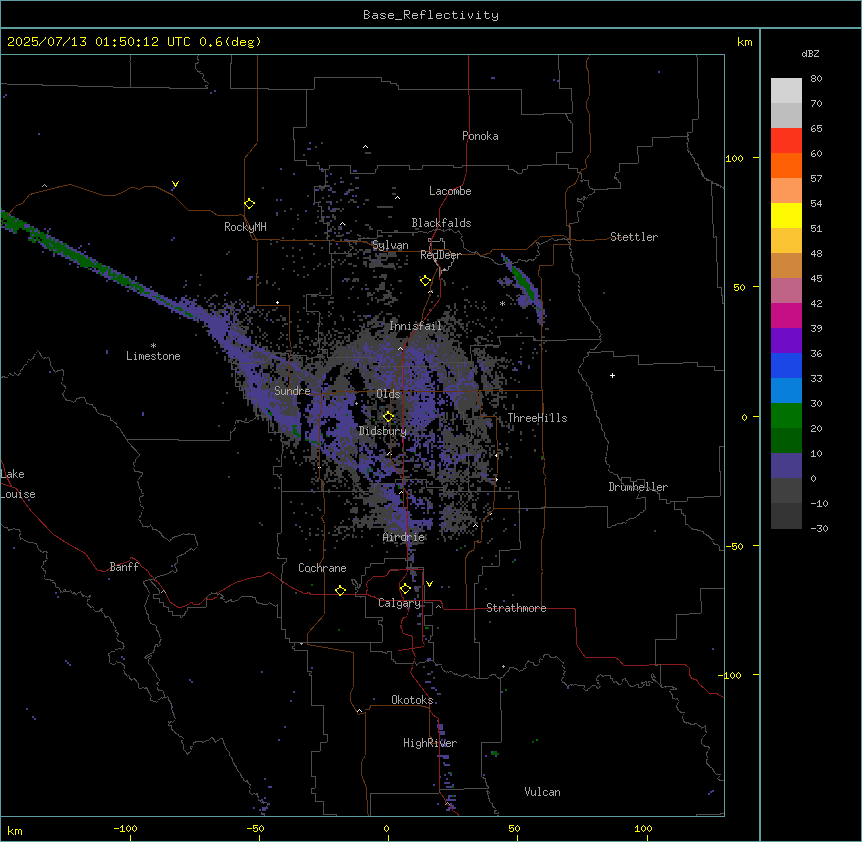Click the white plus marker north of Drumheller

coord(612,375)
